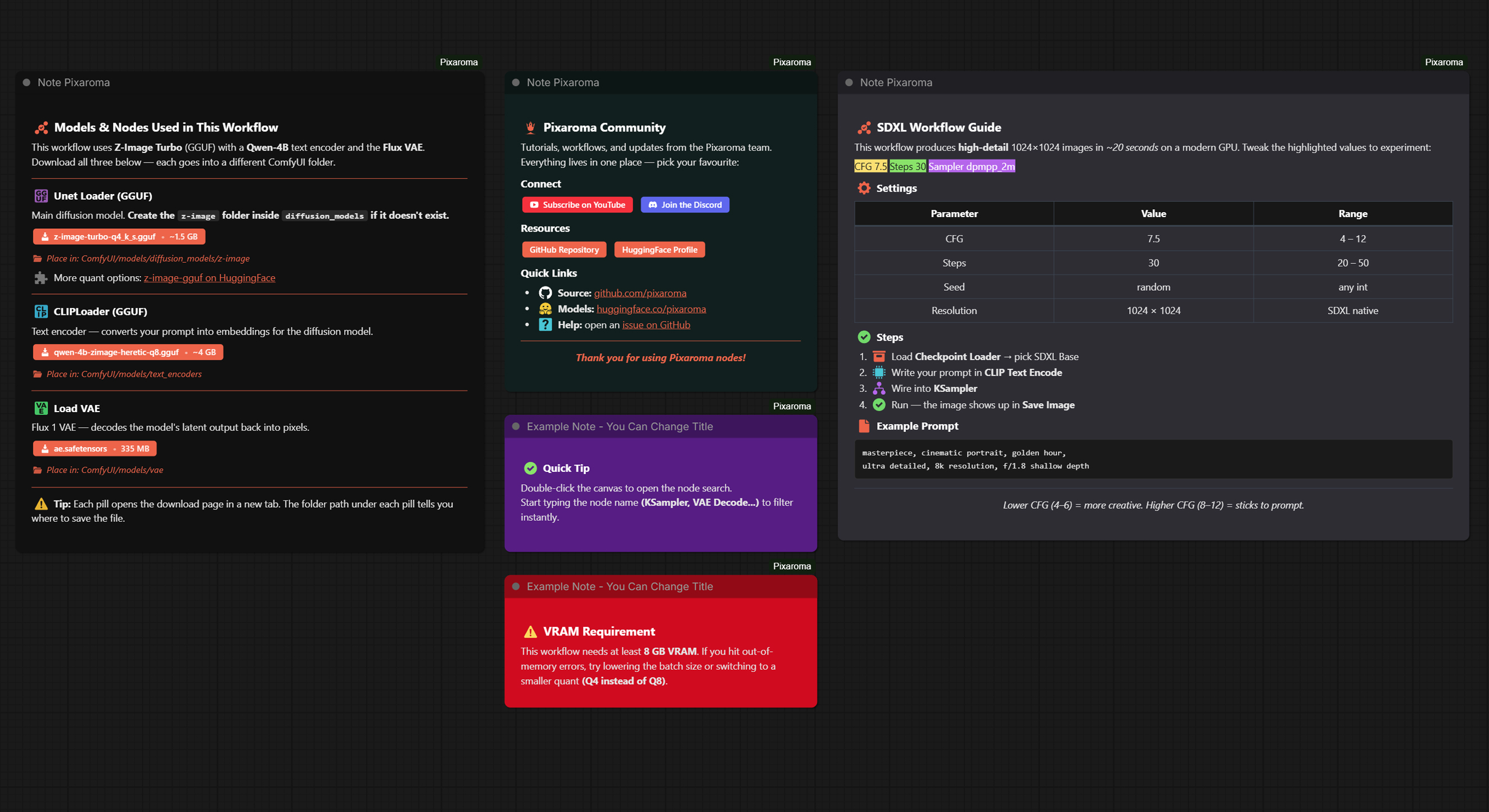Viewport: 1489px width, 812px height.
Task: Click the green check icon beside Steps heading
Action: pos(864,337)
